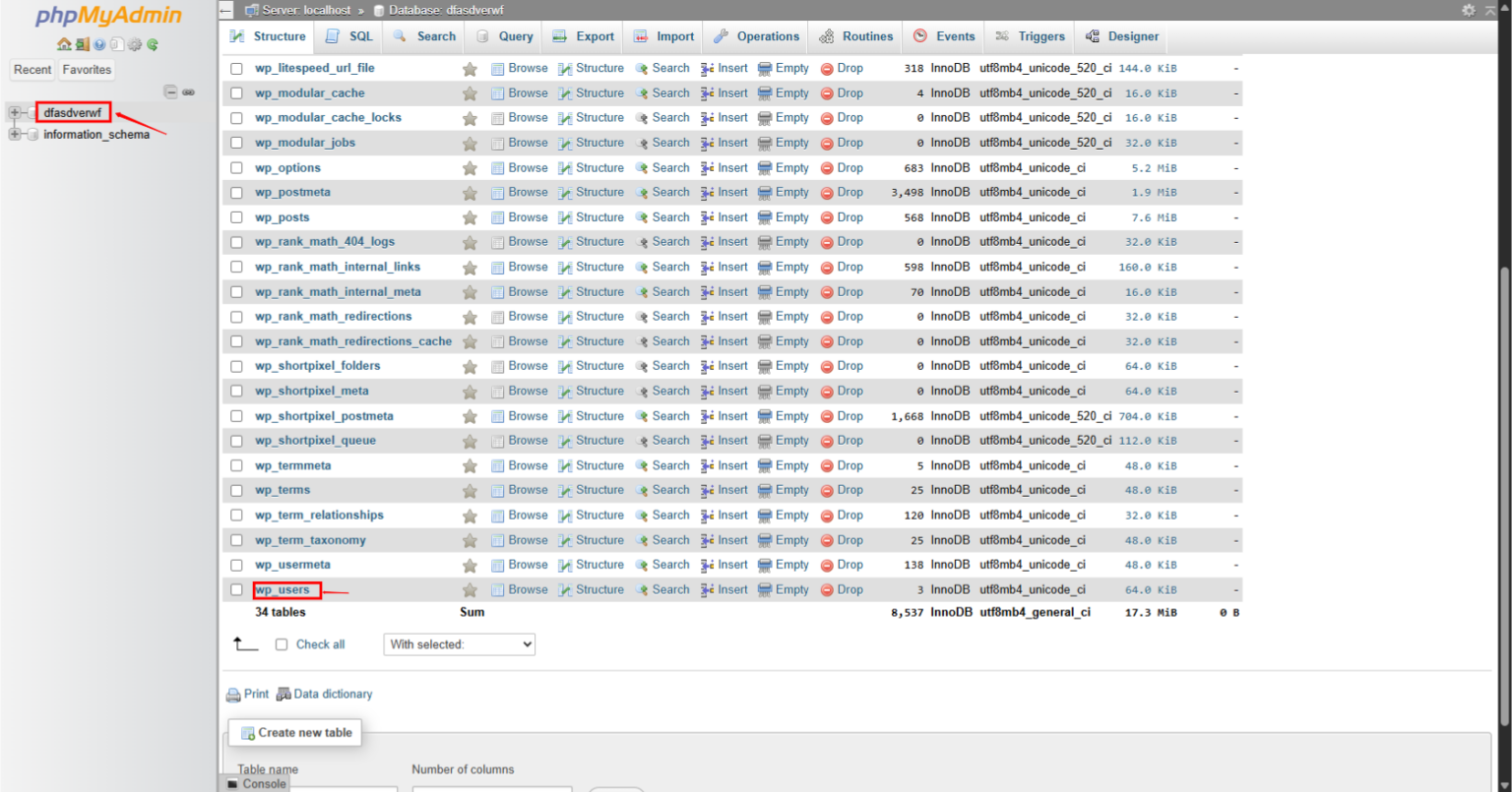
Task: Enable the Check all checkbox
Action: [x=282, y=644]
